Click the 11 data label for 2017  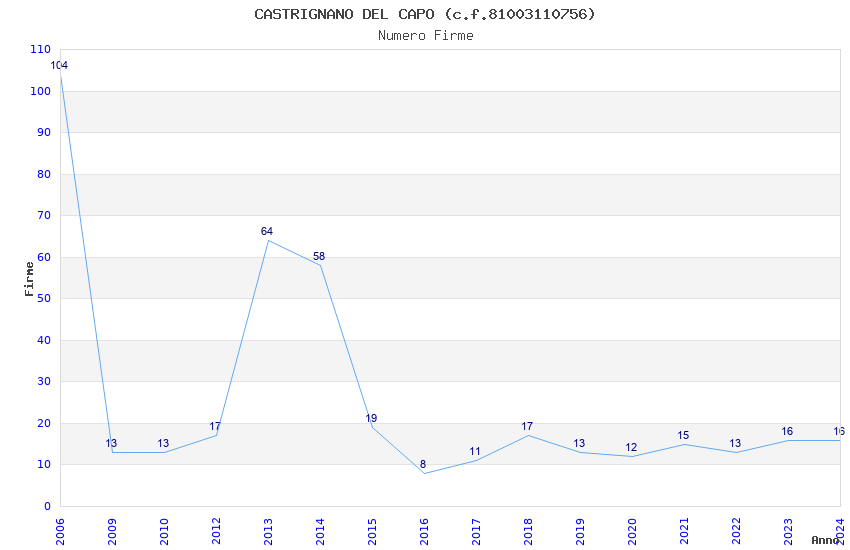(475, 451)
